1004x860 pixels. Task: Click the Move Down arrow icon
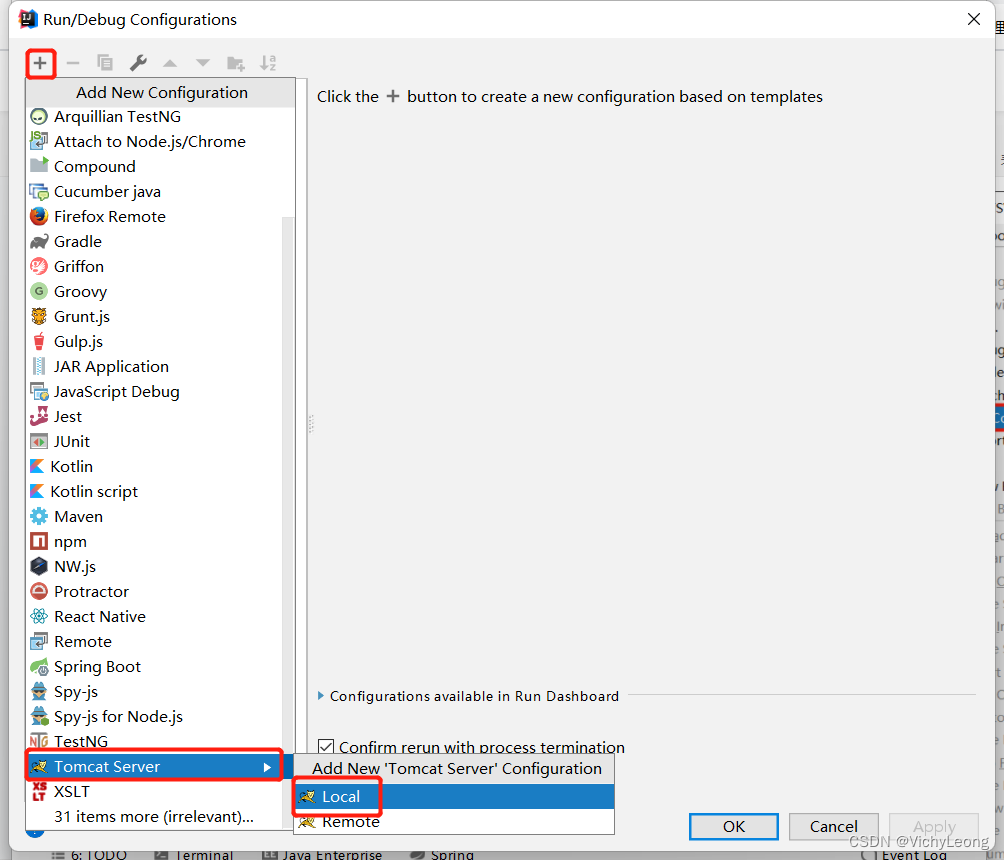point(203,63)
